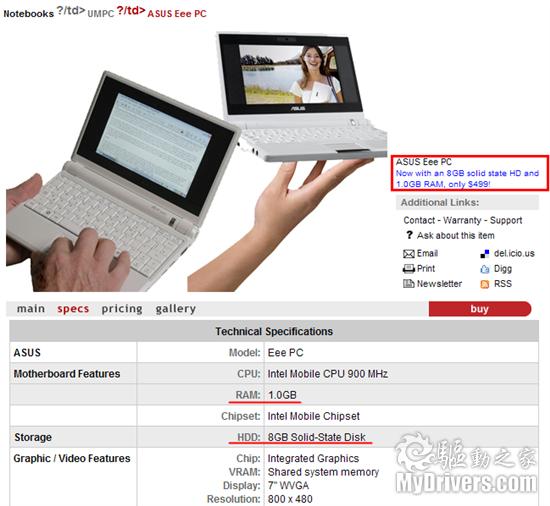Click the ASUS brand cell in the table
This screenshot has width=550, height=506.
click(x=27, y=352)
